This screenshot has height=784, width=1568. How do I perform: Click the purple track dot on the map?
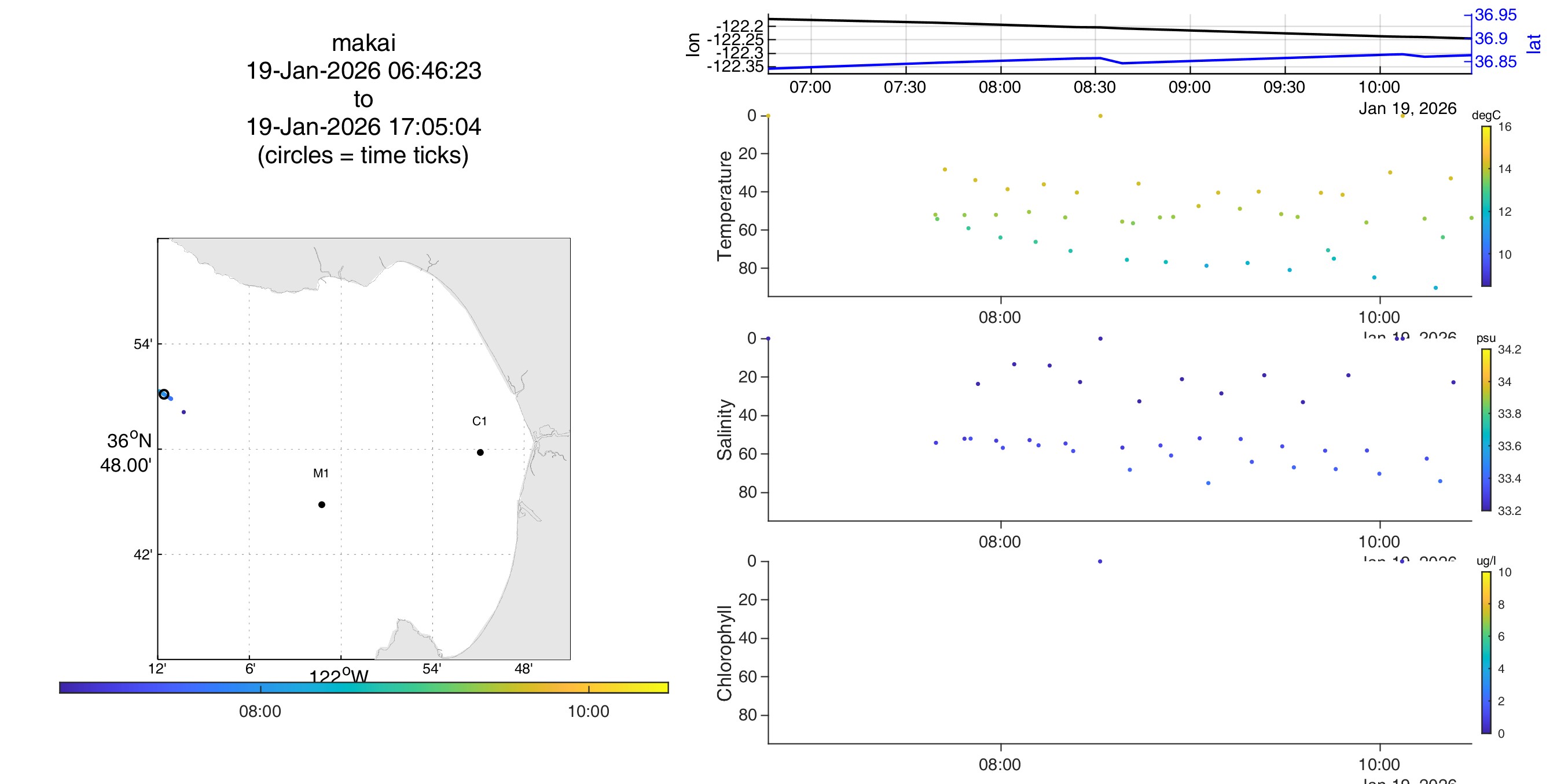[184, 412]
